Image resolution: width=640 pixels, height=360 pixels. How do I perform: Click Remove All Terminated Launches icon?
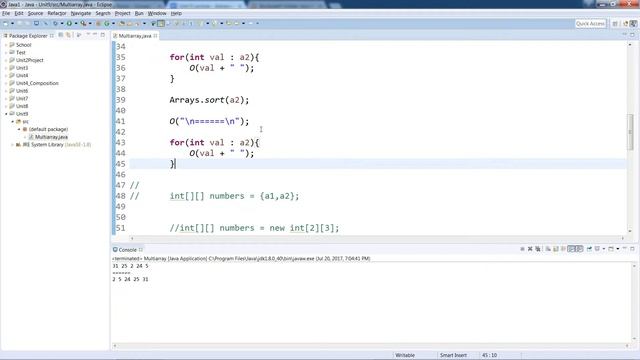538,249
